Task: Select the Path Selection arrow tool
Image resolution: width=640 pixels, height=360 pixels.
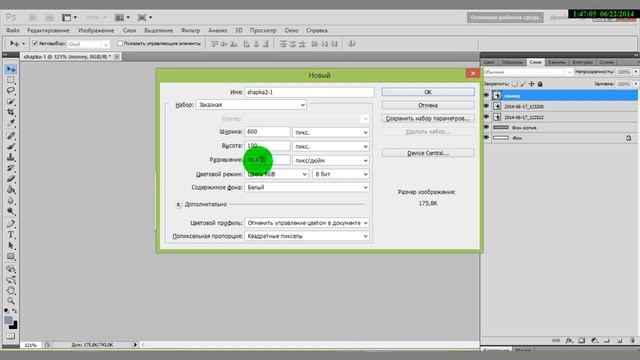Action: [x=11, y=246]
